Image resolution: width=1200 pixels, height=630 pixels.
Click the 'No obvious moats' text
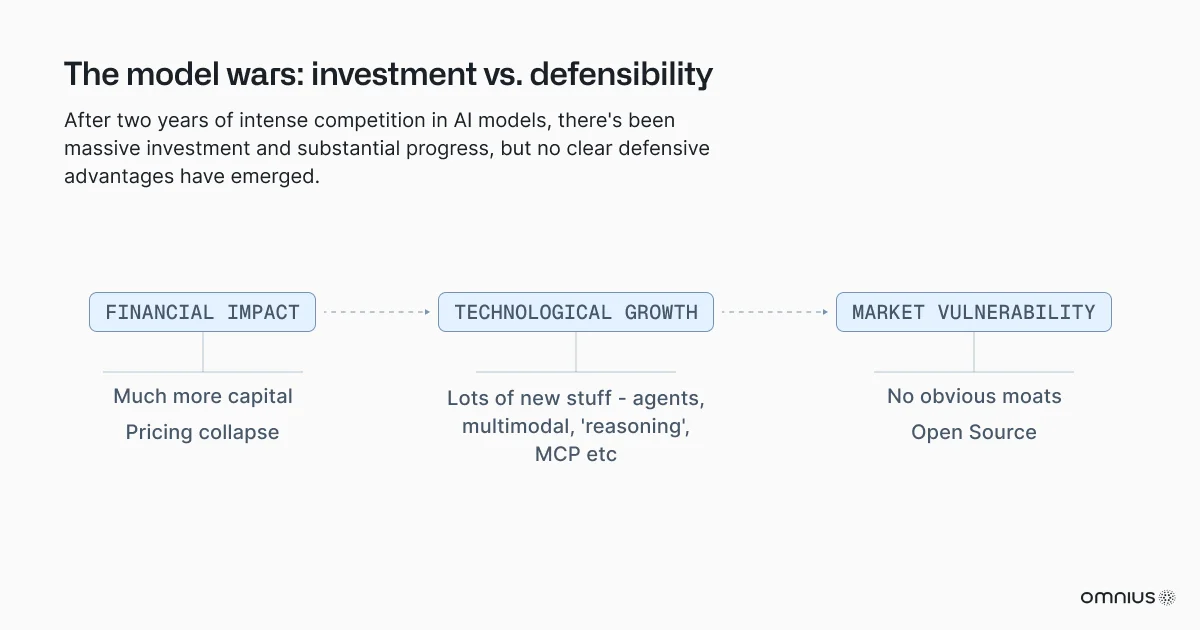pos(974,396)
